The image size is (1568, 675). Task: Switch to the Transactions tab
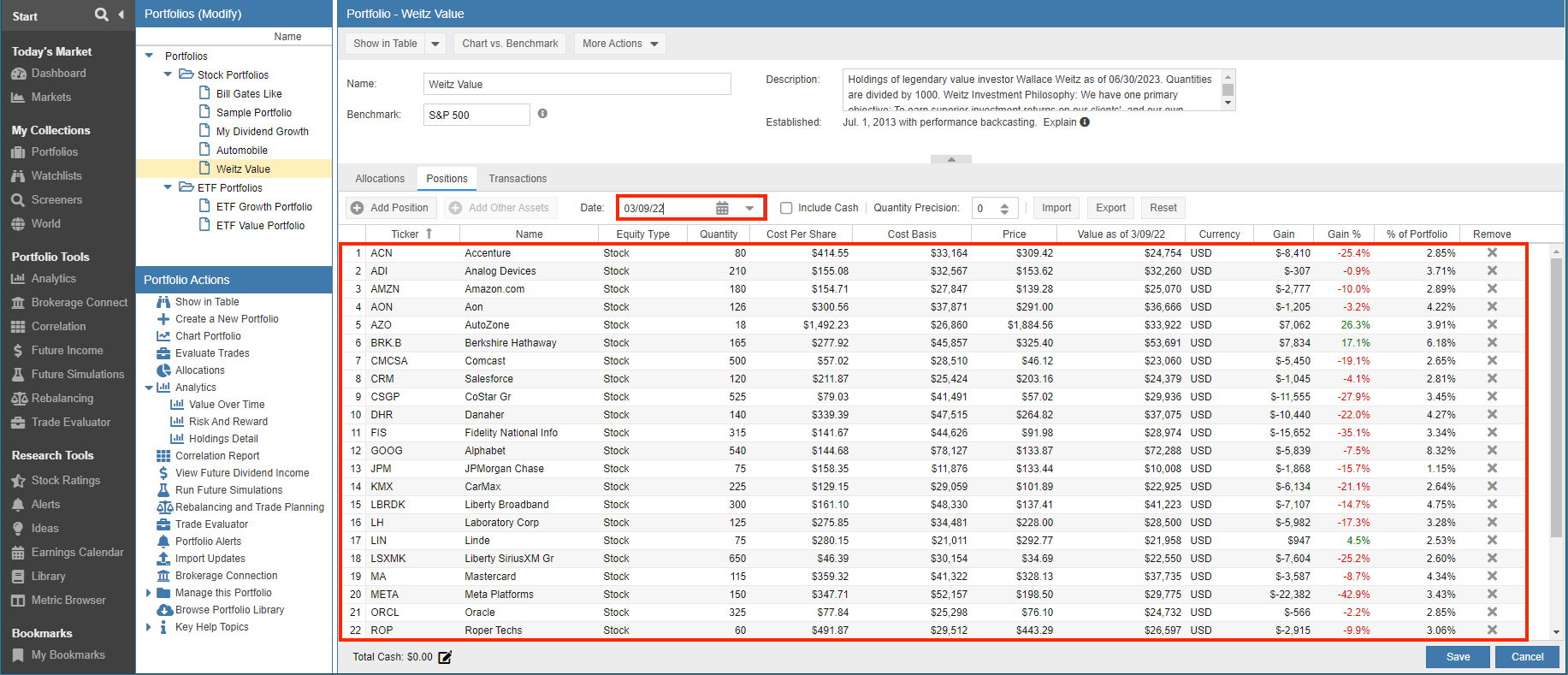pyautogui.click(x=518, y=179)
